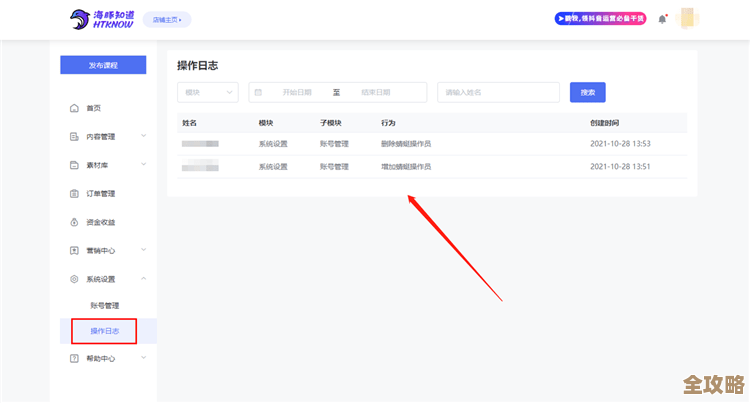
Task: Go to 首页 in sidebar
Action: [94, 108]
